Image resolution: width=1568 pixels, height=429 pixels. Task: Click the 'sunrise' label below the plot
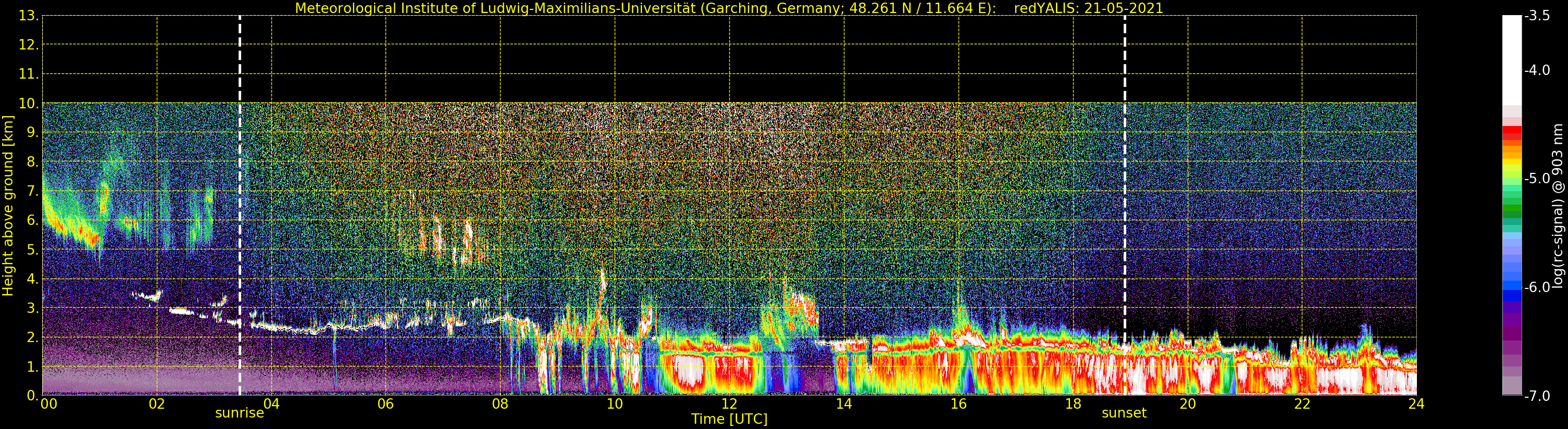[x=240, y=413]
